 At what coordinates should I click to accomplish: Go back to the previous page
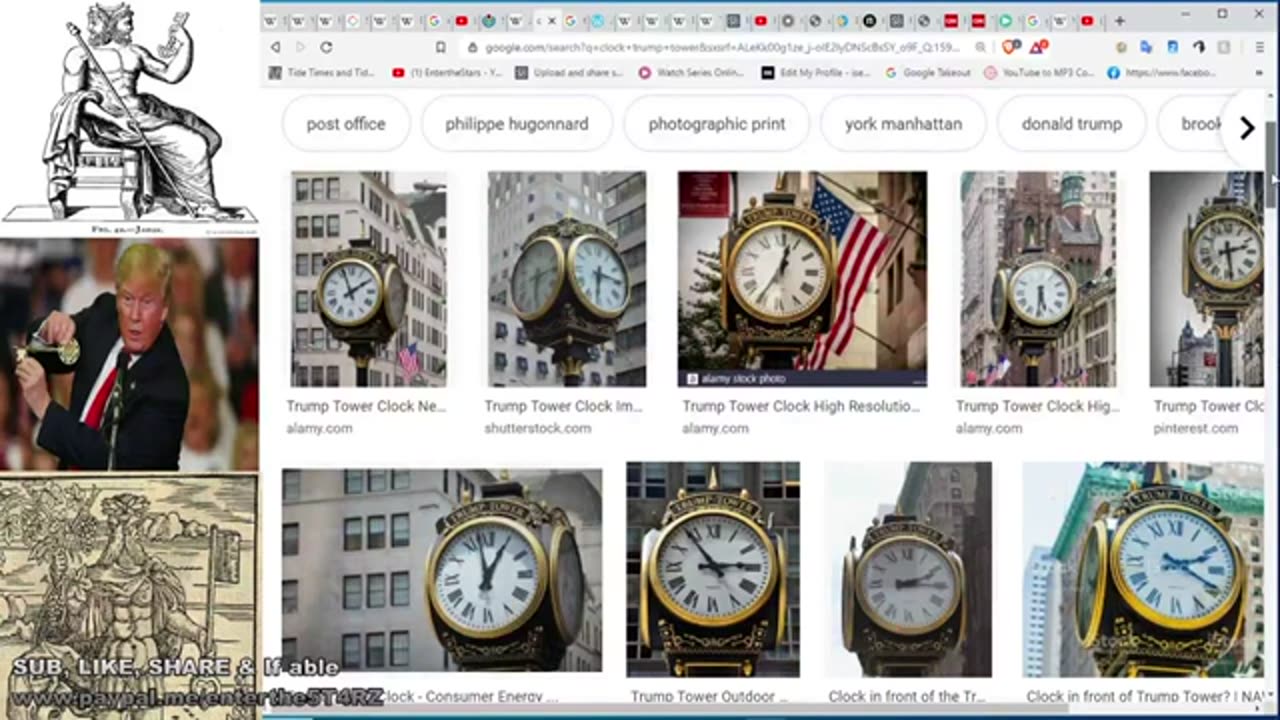pyautogui.click(x=275, y=47)
